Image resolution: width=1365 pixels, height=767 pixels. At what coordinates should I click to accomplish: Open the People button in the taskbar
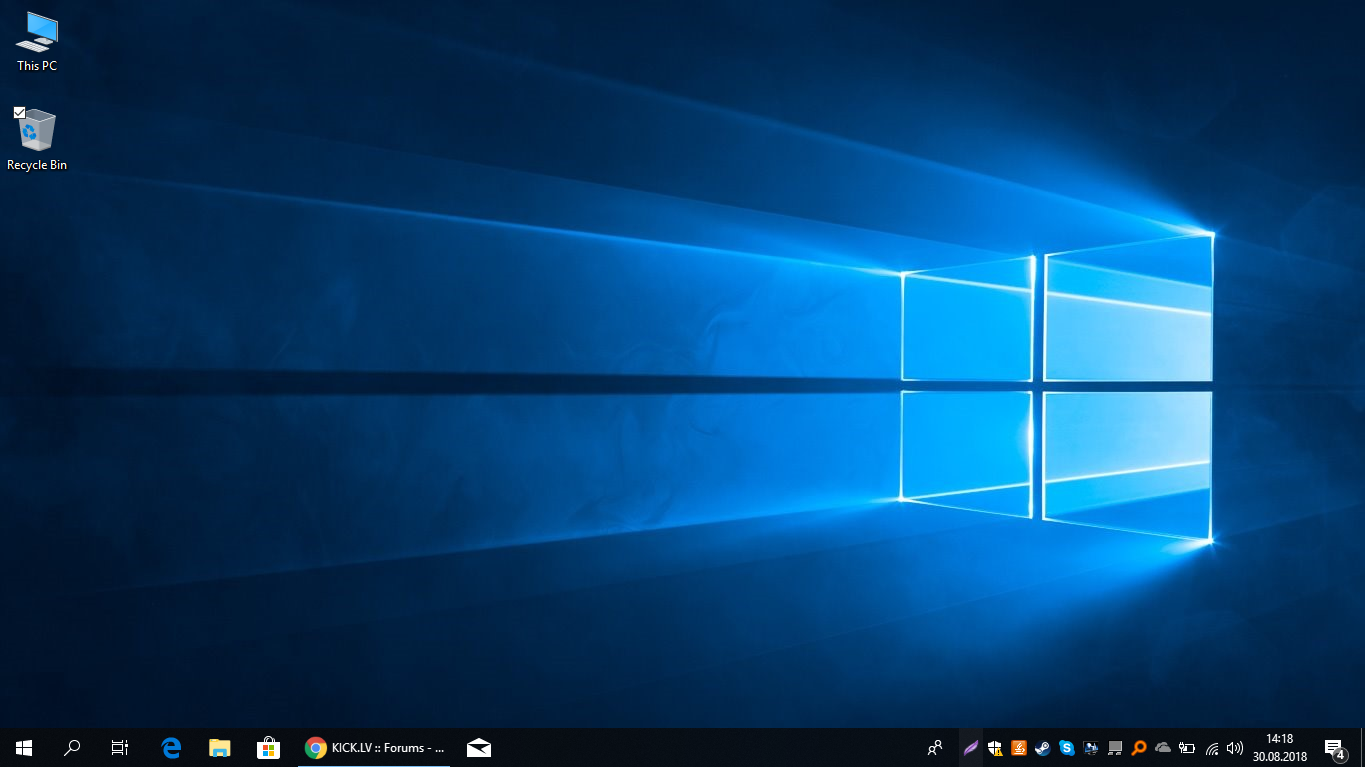pos(935,747)
